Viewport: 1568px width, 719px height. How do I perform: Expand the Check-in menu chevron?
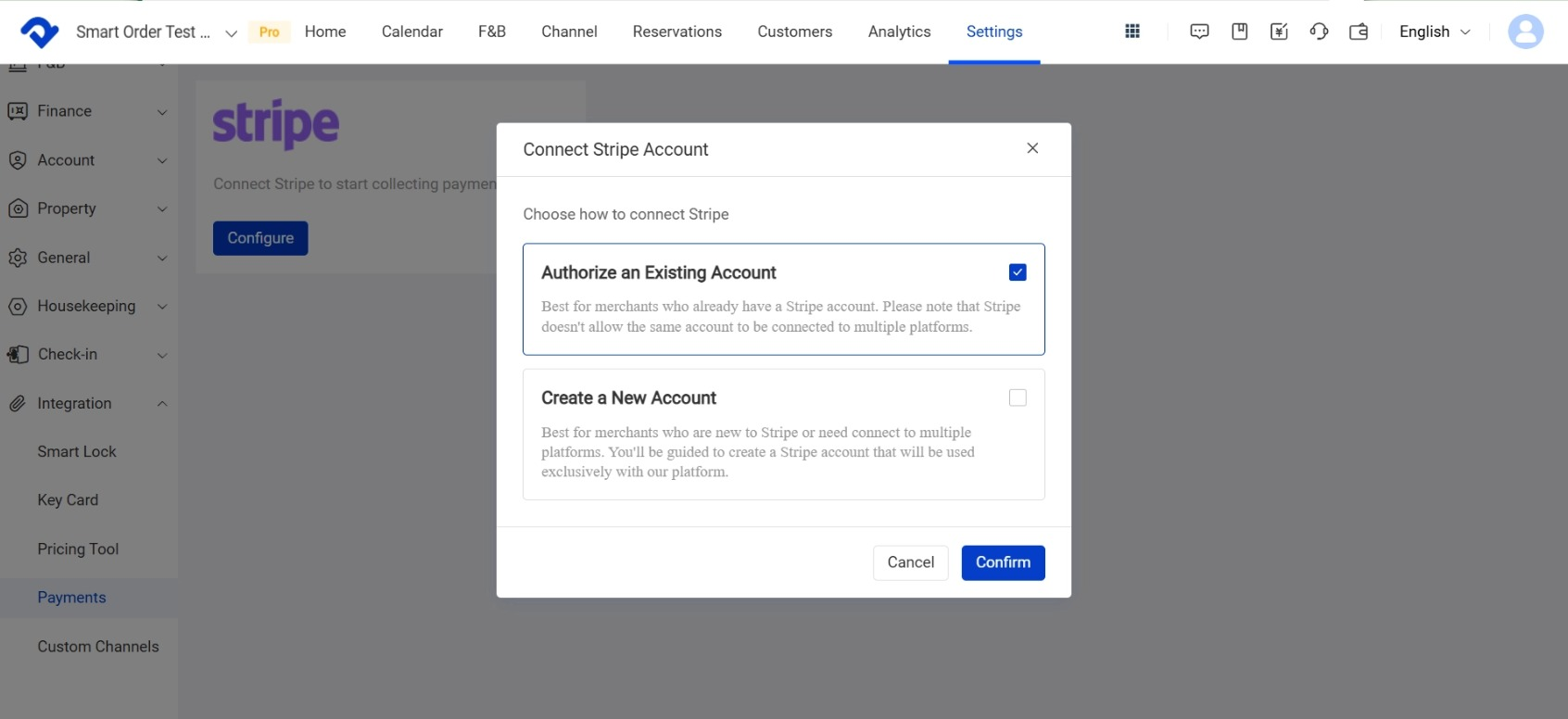pyautogui.click(x=162, y=356)
